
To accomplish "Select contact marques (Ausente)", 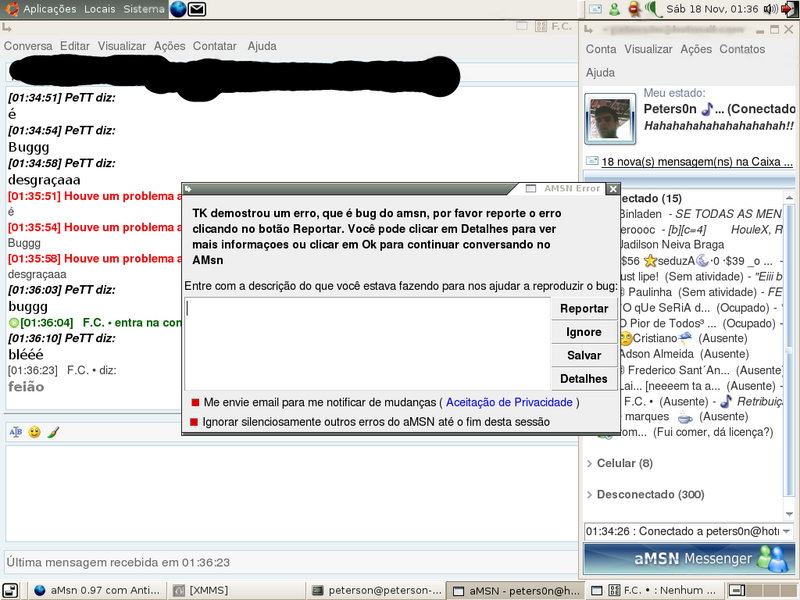I will (x=686, y=416).
